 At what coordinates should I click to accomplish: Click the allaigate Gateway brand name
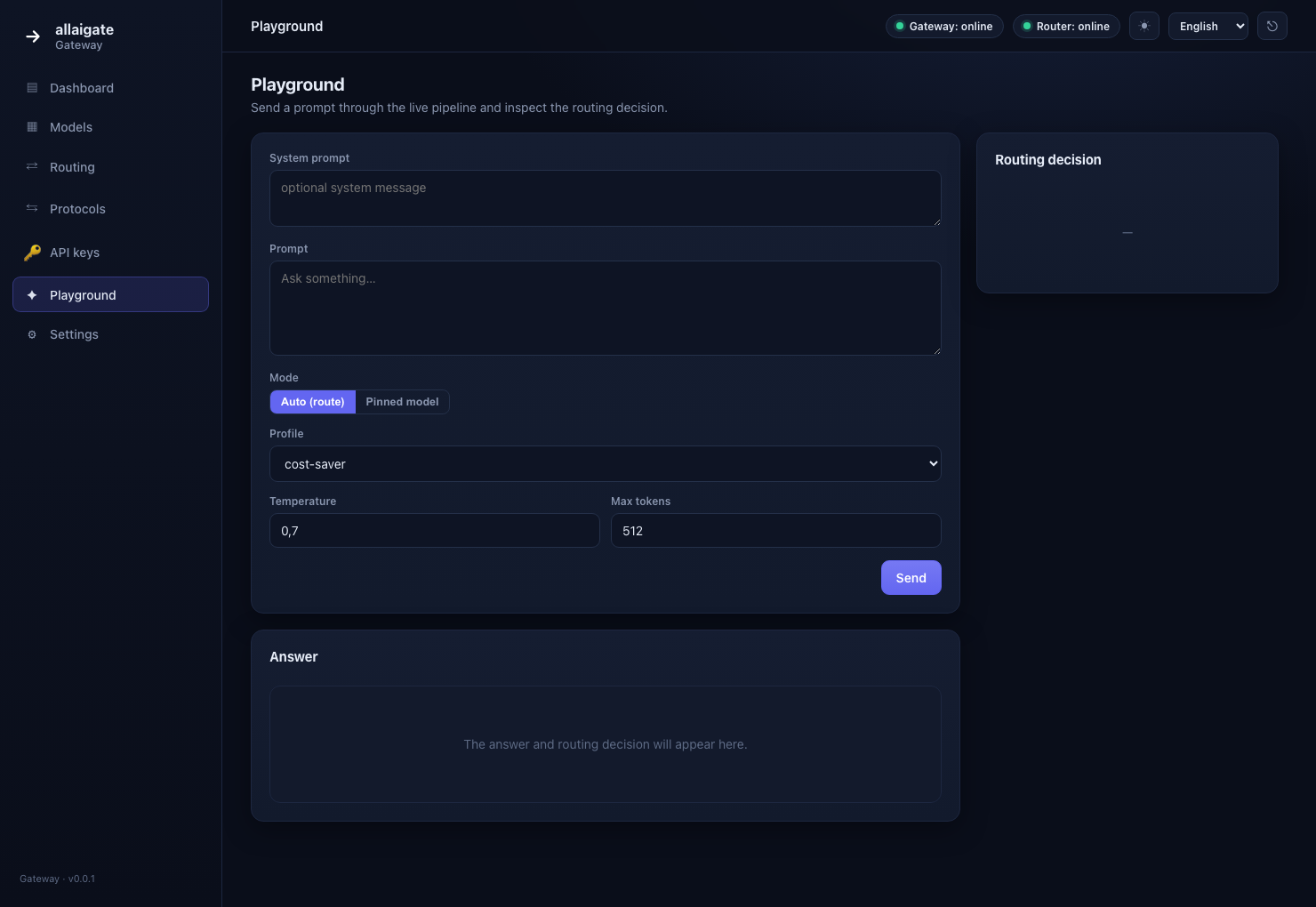click(x=84, y=36)
